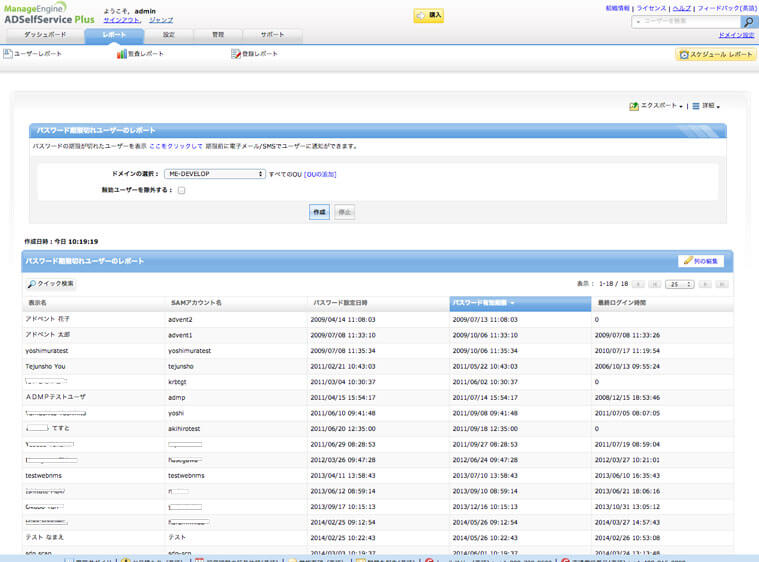This screenshot has width=759, height=562.
Task: Click the クイック検索 magnifier button
Action: (x=51, y=284)
